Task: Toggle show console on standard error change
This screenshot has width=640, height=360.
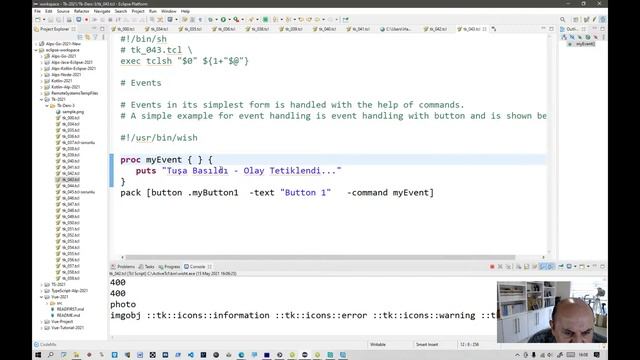Action: pyautogui.click(x=551, y=267)
